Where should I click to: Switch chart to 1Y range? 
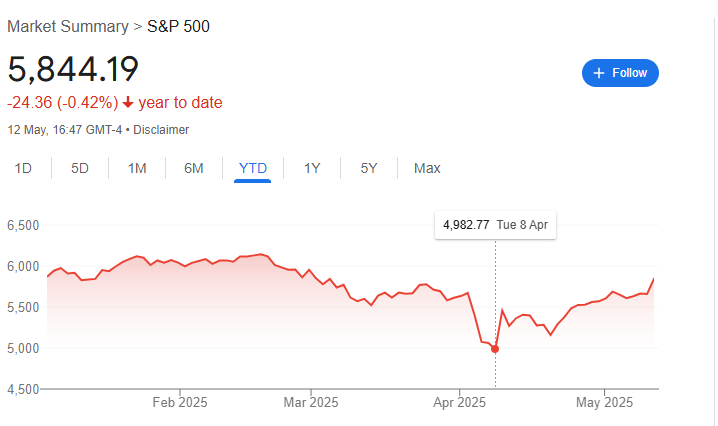tap(312, 168)
